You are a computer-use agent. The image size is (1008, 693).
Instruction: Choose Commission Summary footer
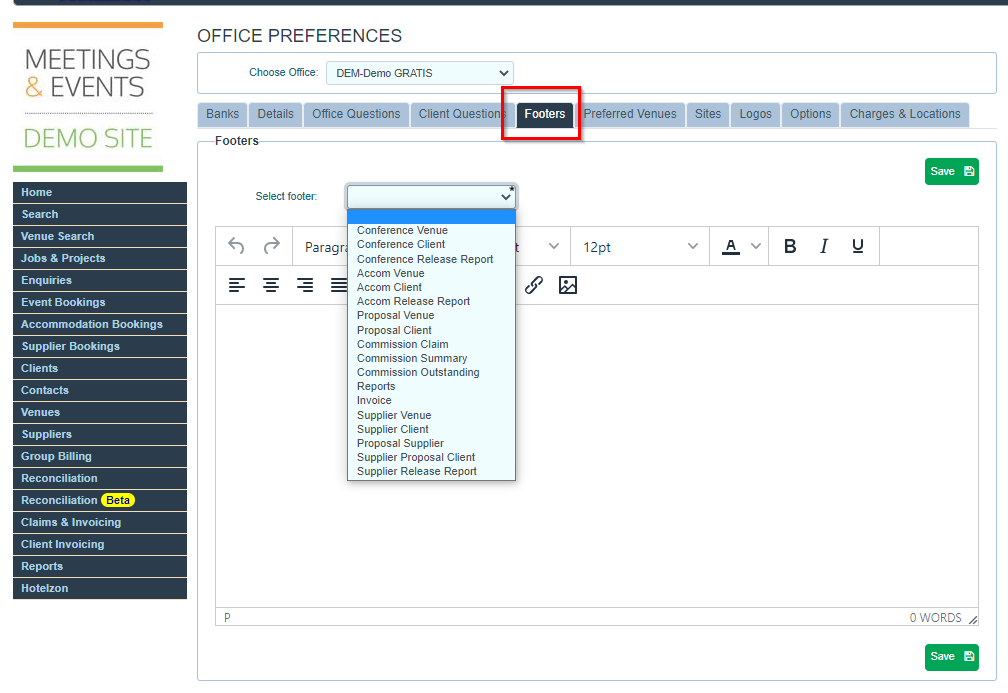click(431, 359)
